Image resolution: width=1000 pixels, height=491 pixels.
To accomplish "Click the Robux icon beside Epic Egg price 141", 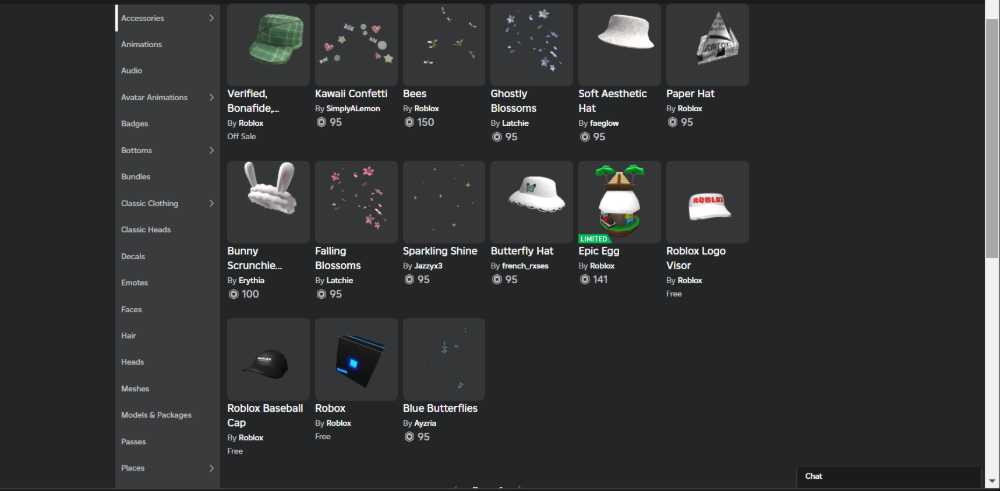I will 585,279.
